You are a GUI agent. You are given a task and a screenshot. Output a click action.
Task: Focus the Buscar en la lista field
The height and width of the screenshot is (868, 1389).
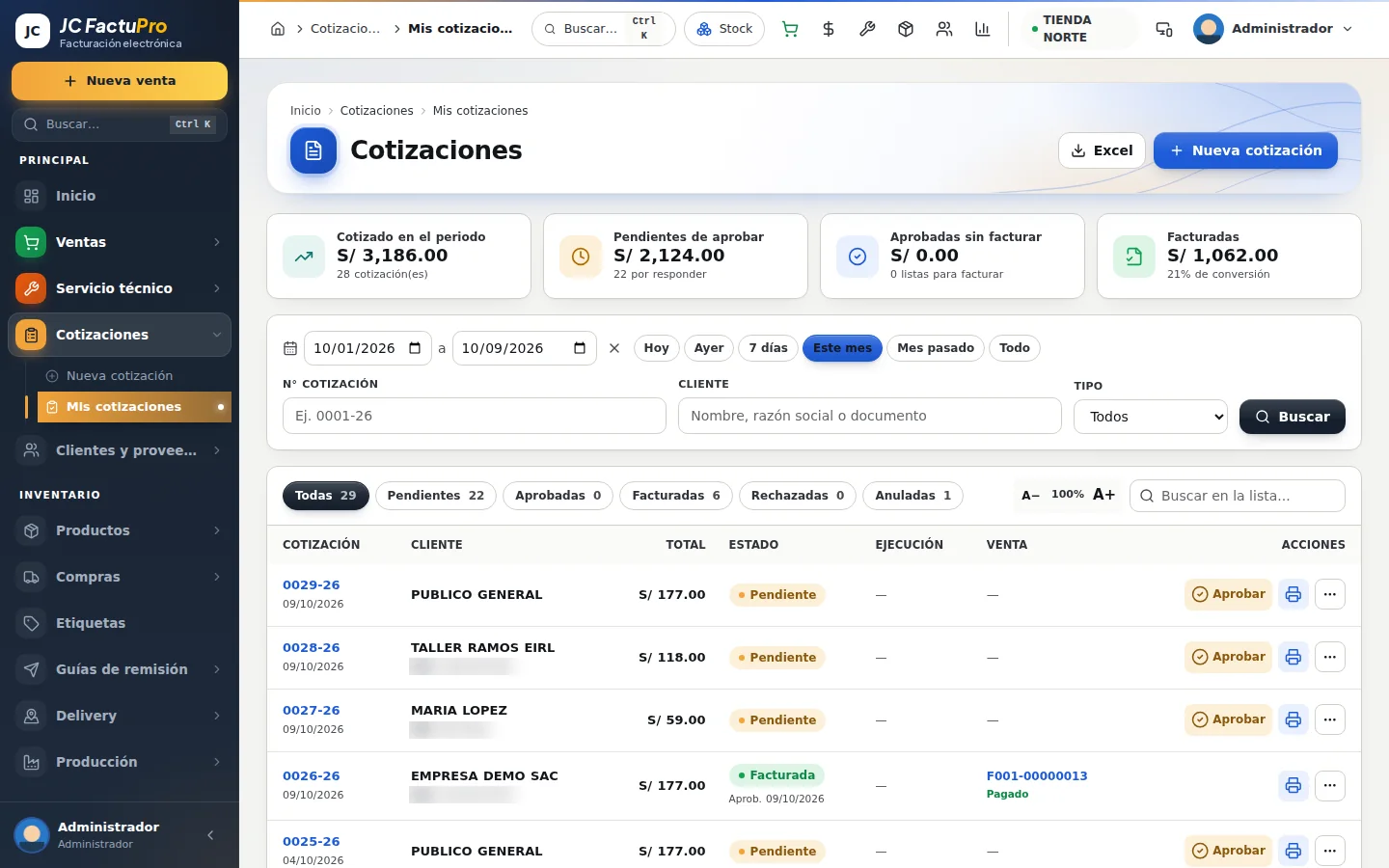tap(1238, 496)
